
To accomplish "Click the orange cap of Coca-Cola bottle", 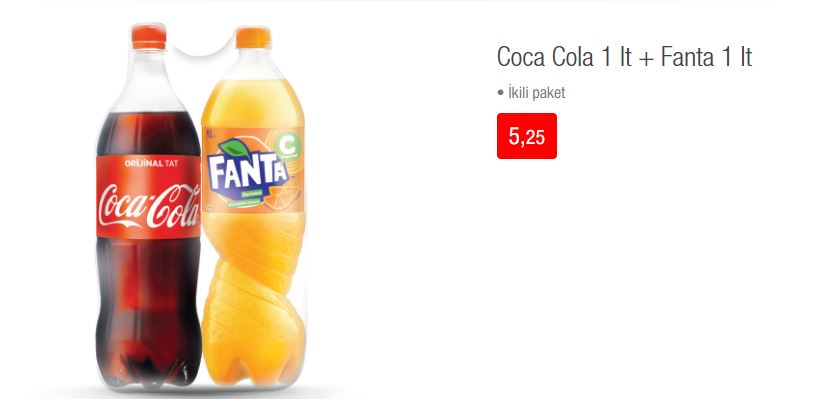I will (x=149, y=36).
